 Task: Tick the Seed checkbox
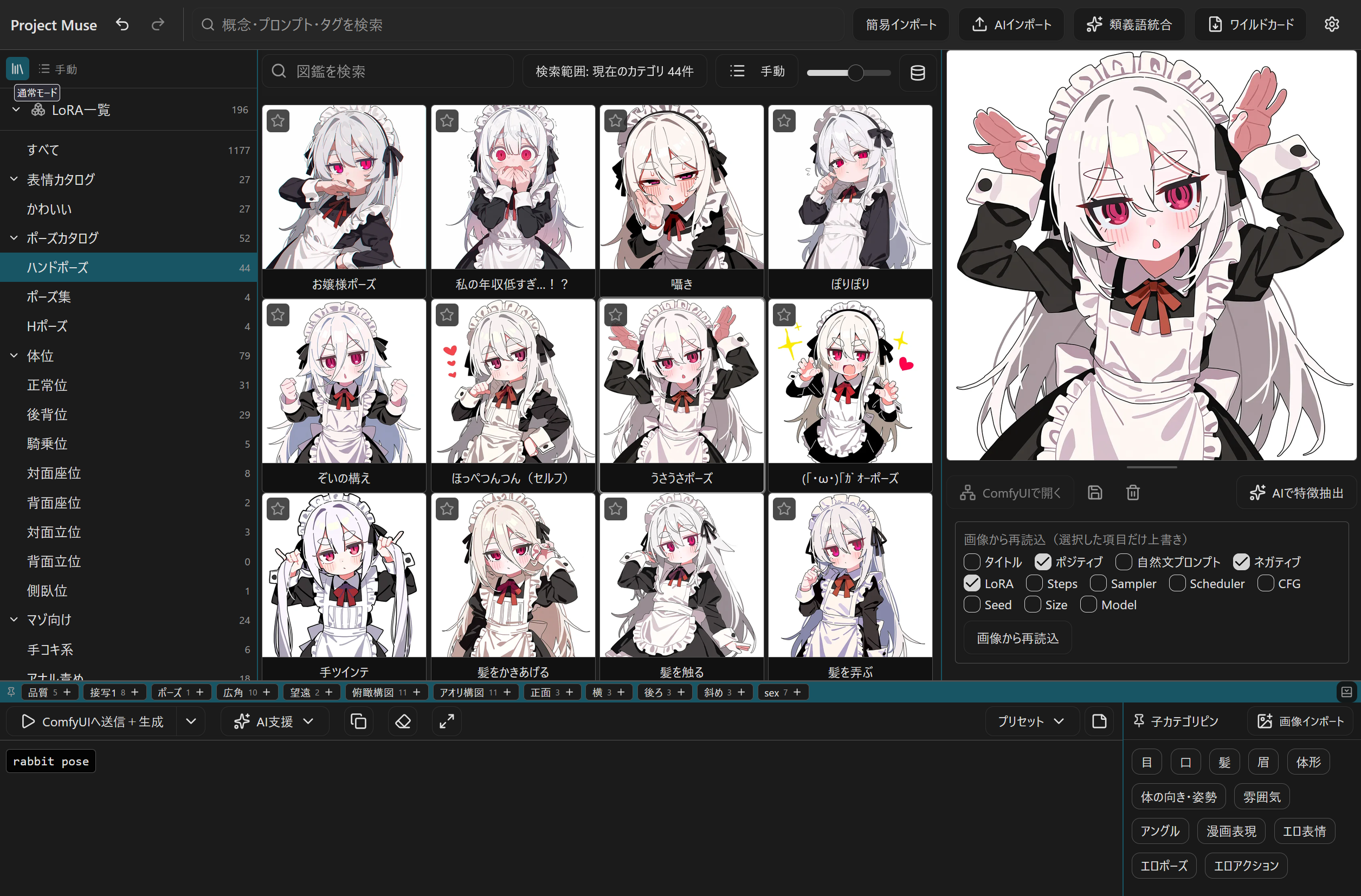click(x=972, y=605)
